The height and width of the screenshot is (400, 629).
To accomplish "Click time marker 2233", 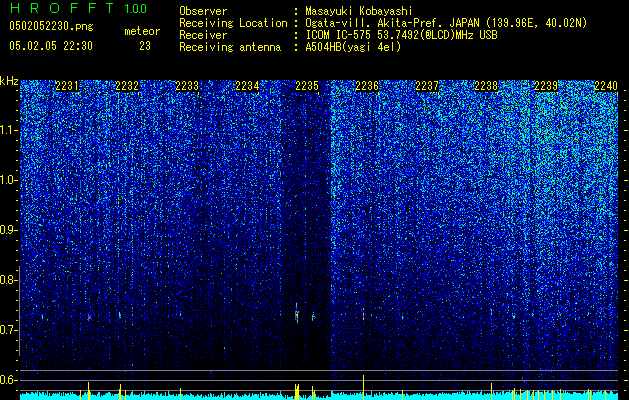I will click(187, 86).
